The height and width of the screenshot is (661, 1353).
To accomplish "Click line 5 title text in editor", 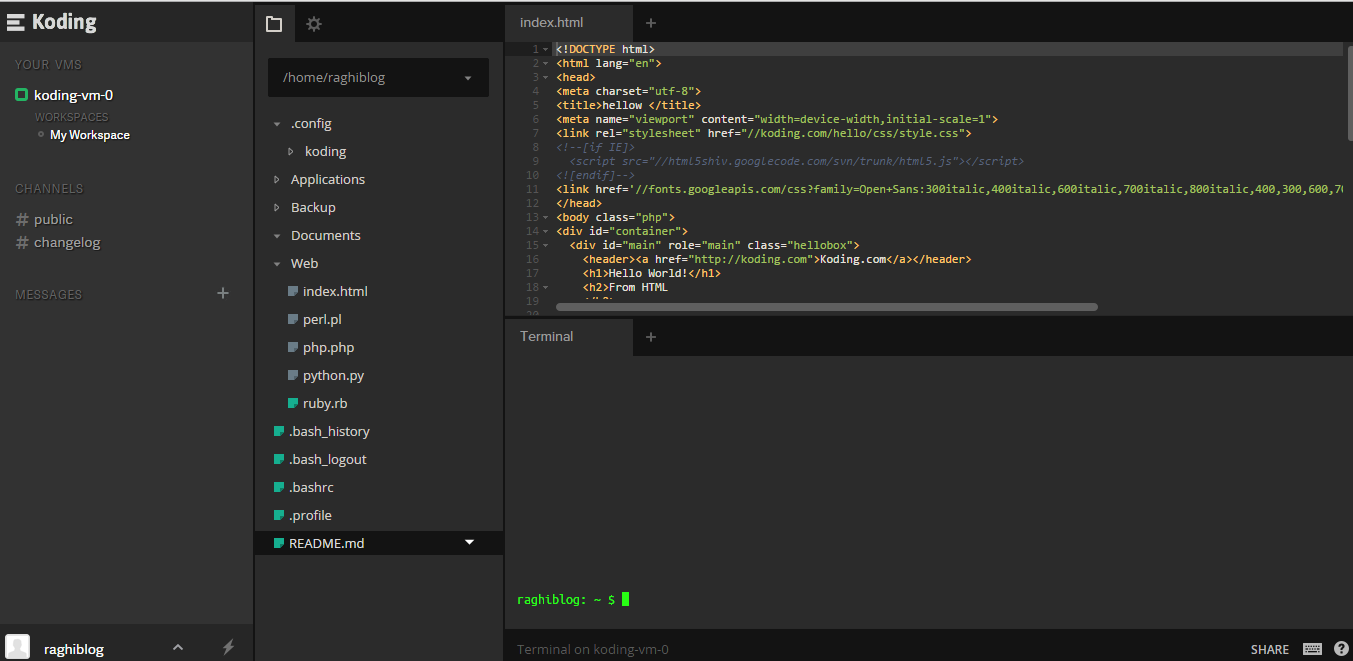I will (628, 105).
